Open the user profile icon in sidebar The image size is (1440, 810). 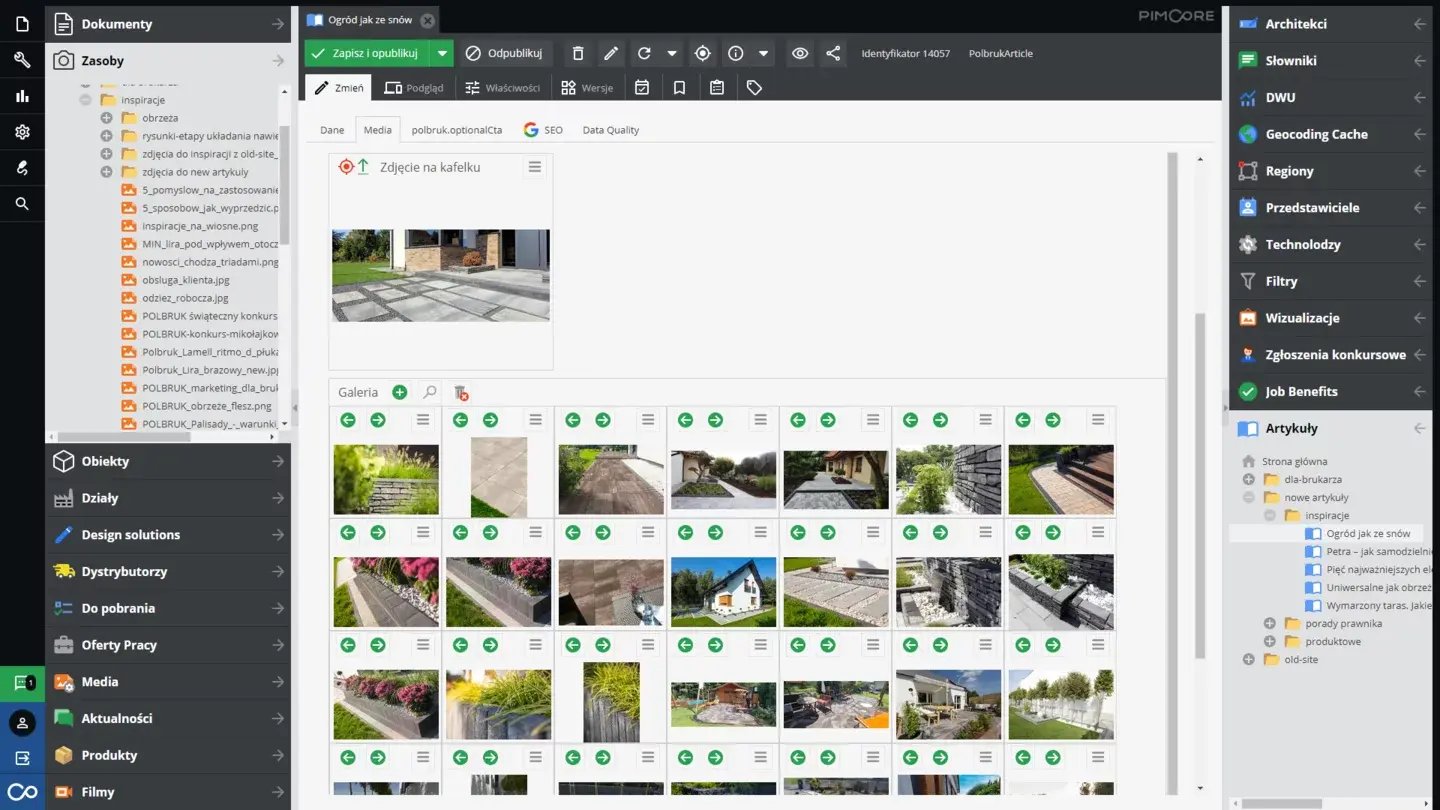point(22,722)
